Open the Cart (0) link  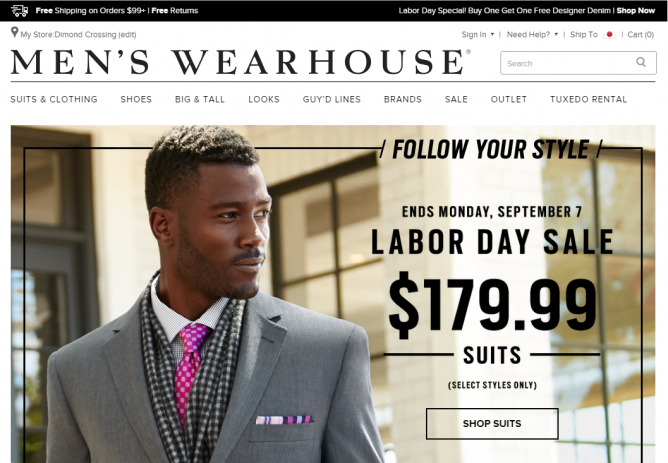640,35
